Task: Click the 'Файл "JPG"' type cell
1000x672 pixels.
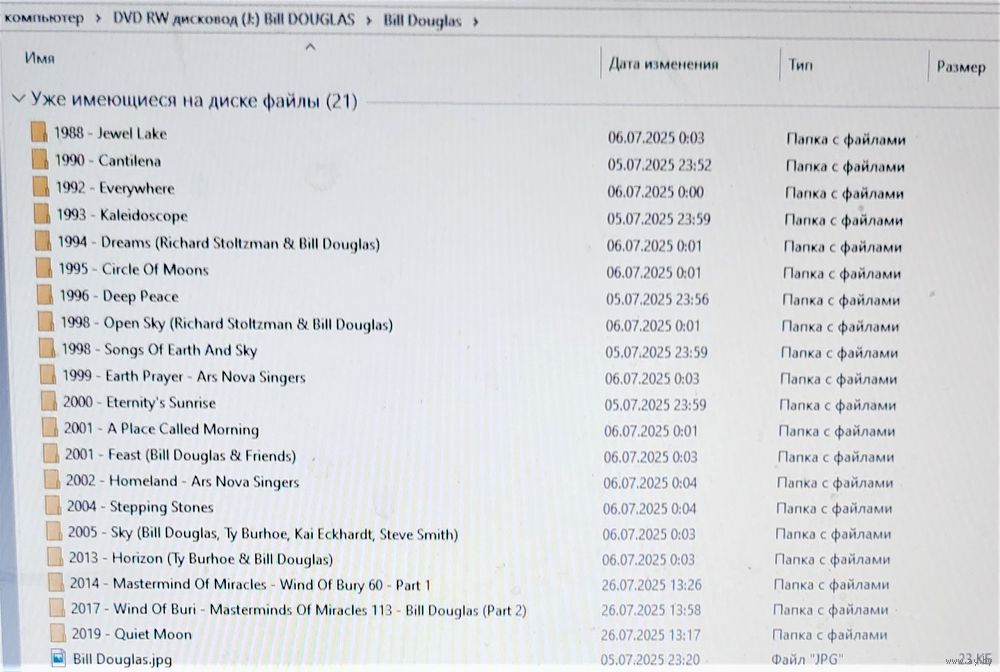Action: [807, 659]
